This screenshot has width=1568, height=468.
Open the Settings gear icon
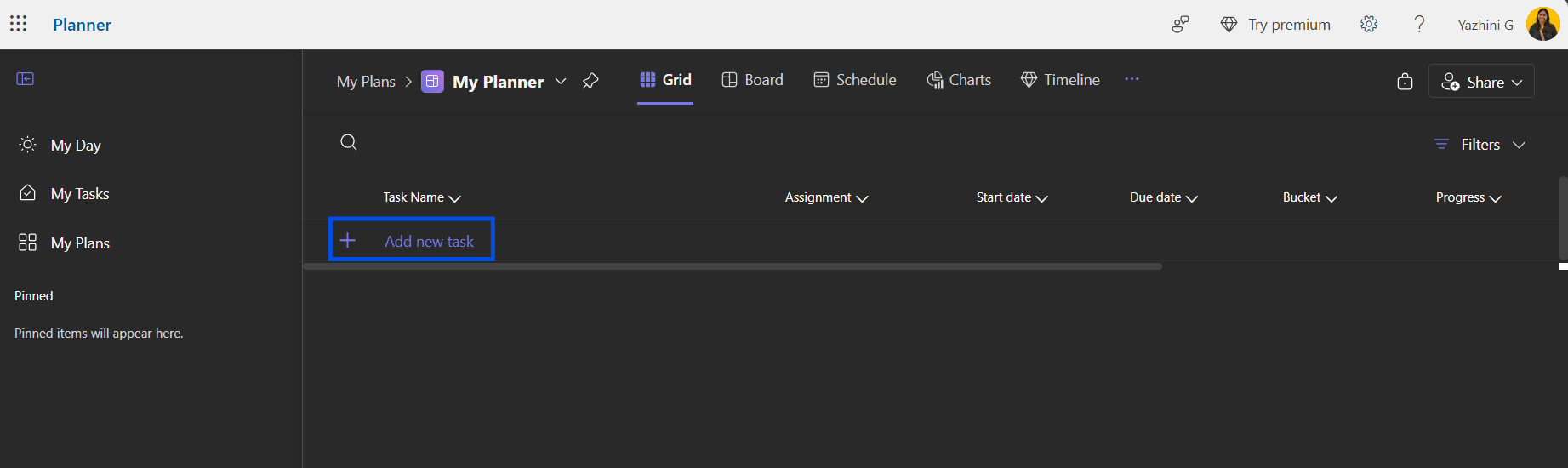click(1369, 25)
